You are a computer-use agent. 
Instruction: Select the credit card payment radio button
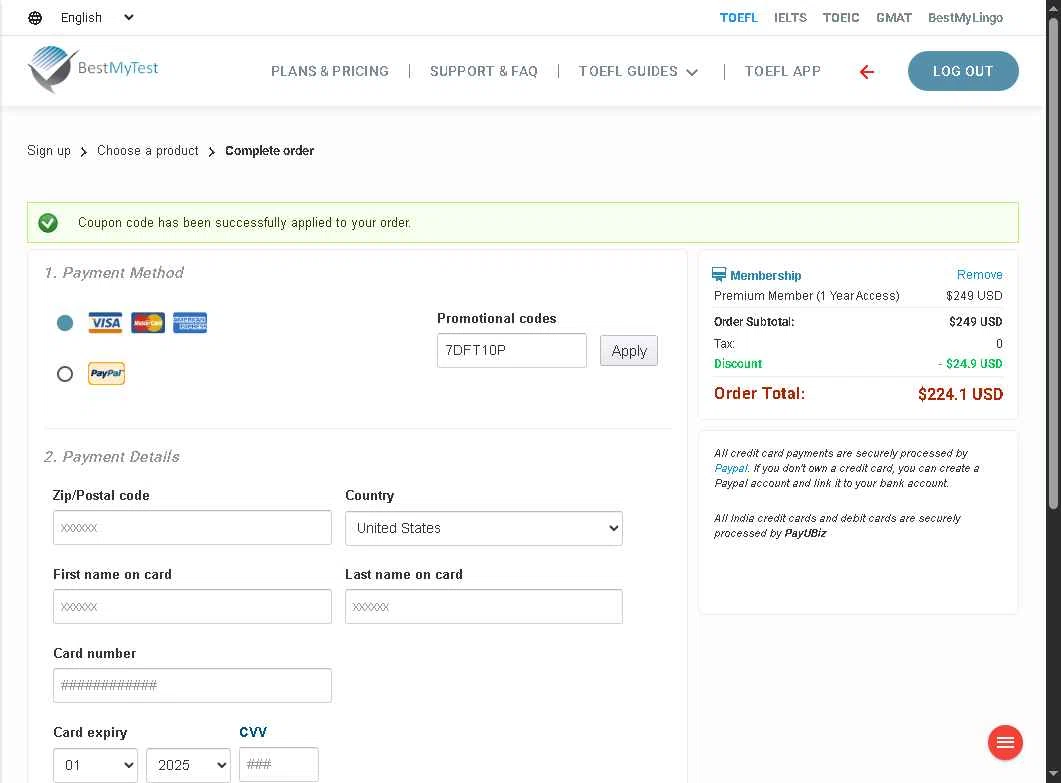click(x=65, y=323)
